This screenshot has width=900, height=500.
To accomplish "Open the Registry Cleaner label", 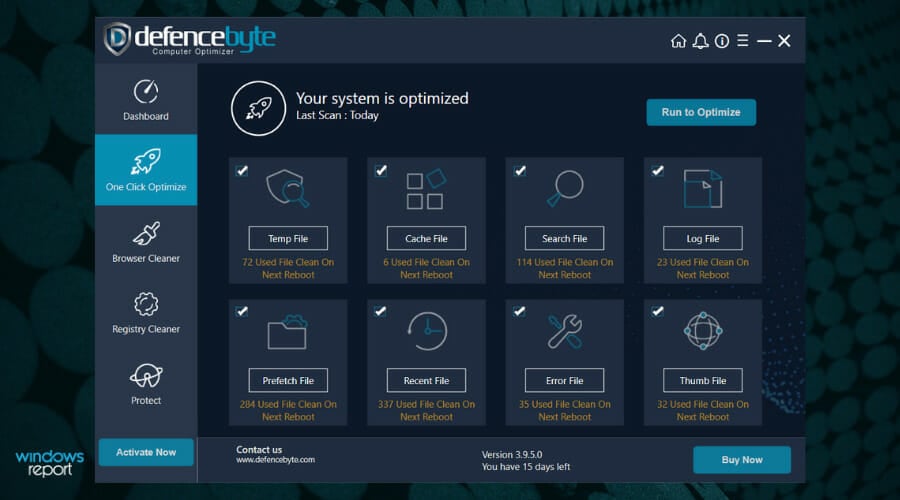I will point(146,329).
